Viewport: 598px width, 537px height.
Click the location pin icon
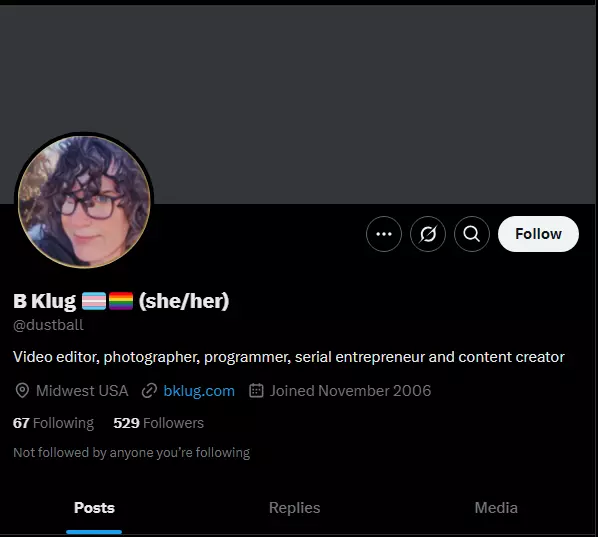[x=22, y=391]
